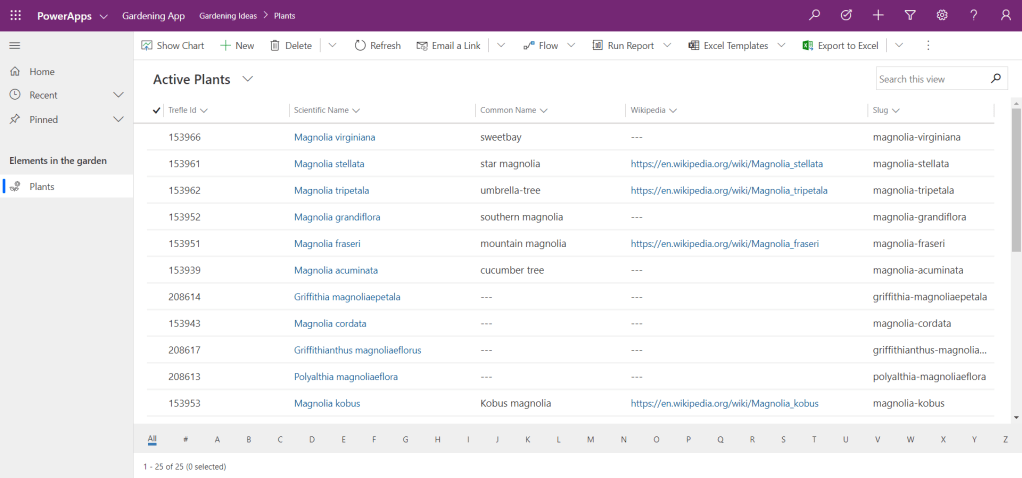Open the task flow target icon
Screen dimensions: 1022x478
click(846, 15)
